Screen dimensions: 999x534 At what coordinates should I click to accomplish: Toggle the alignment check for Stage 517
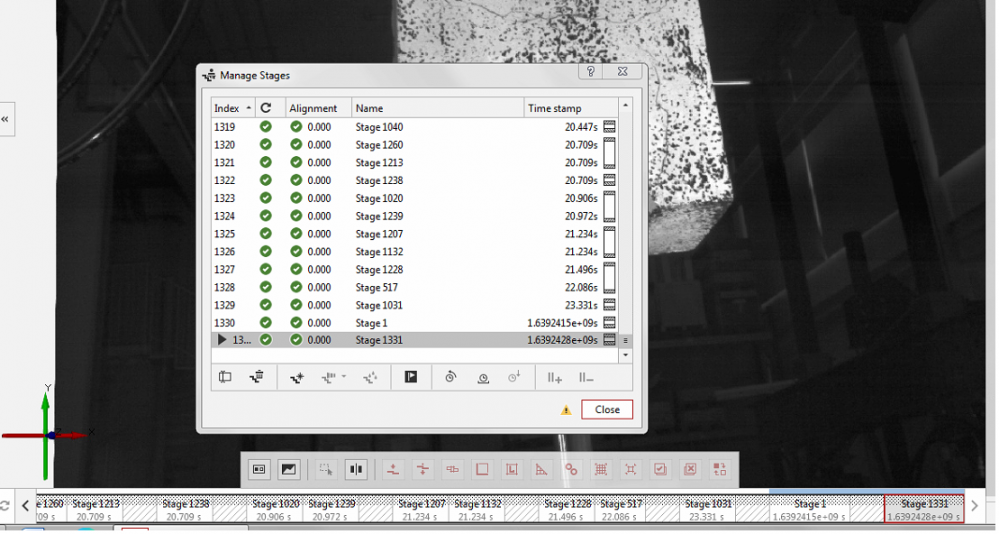point(296,287)
